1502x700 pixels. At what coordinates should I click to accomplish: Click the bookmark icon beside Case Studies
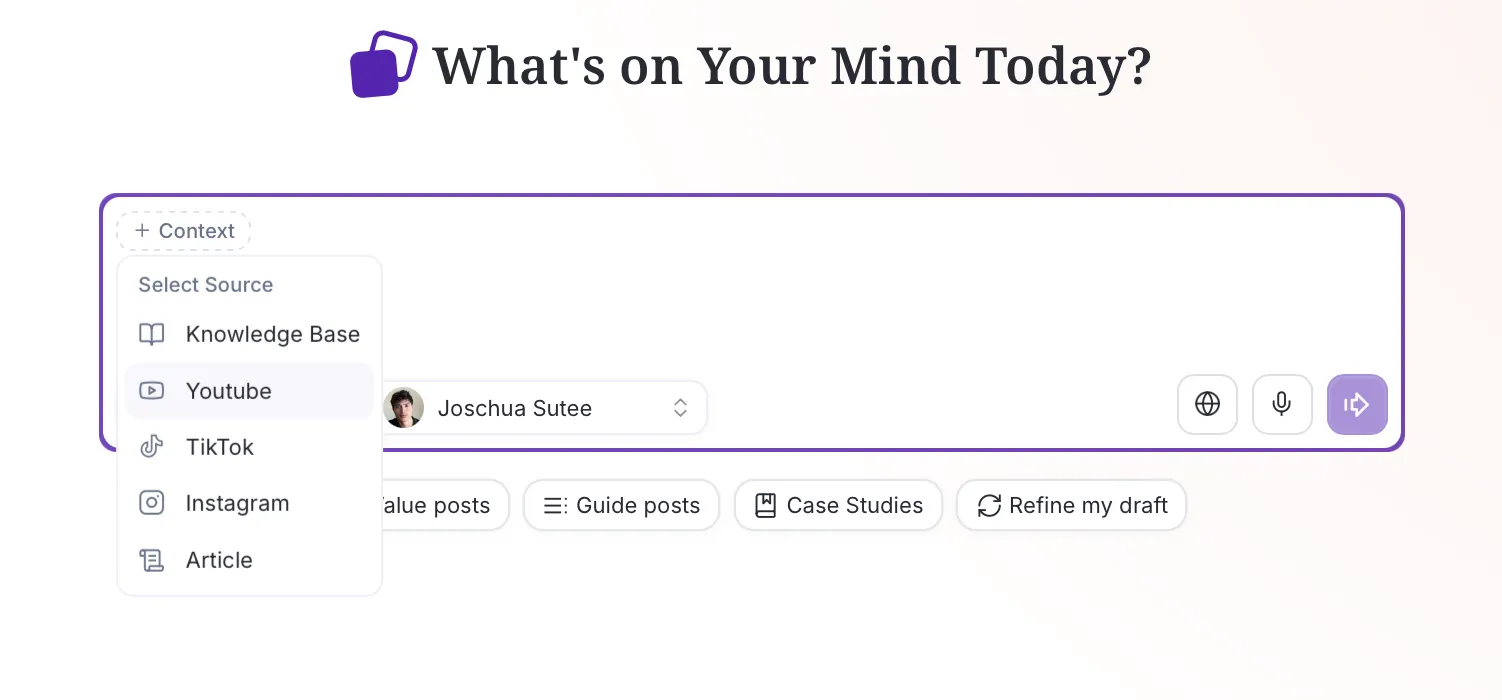coord(764,505)
